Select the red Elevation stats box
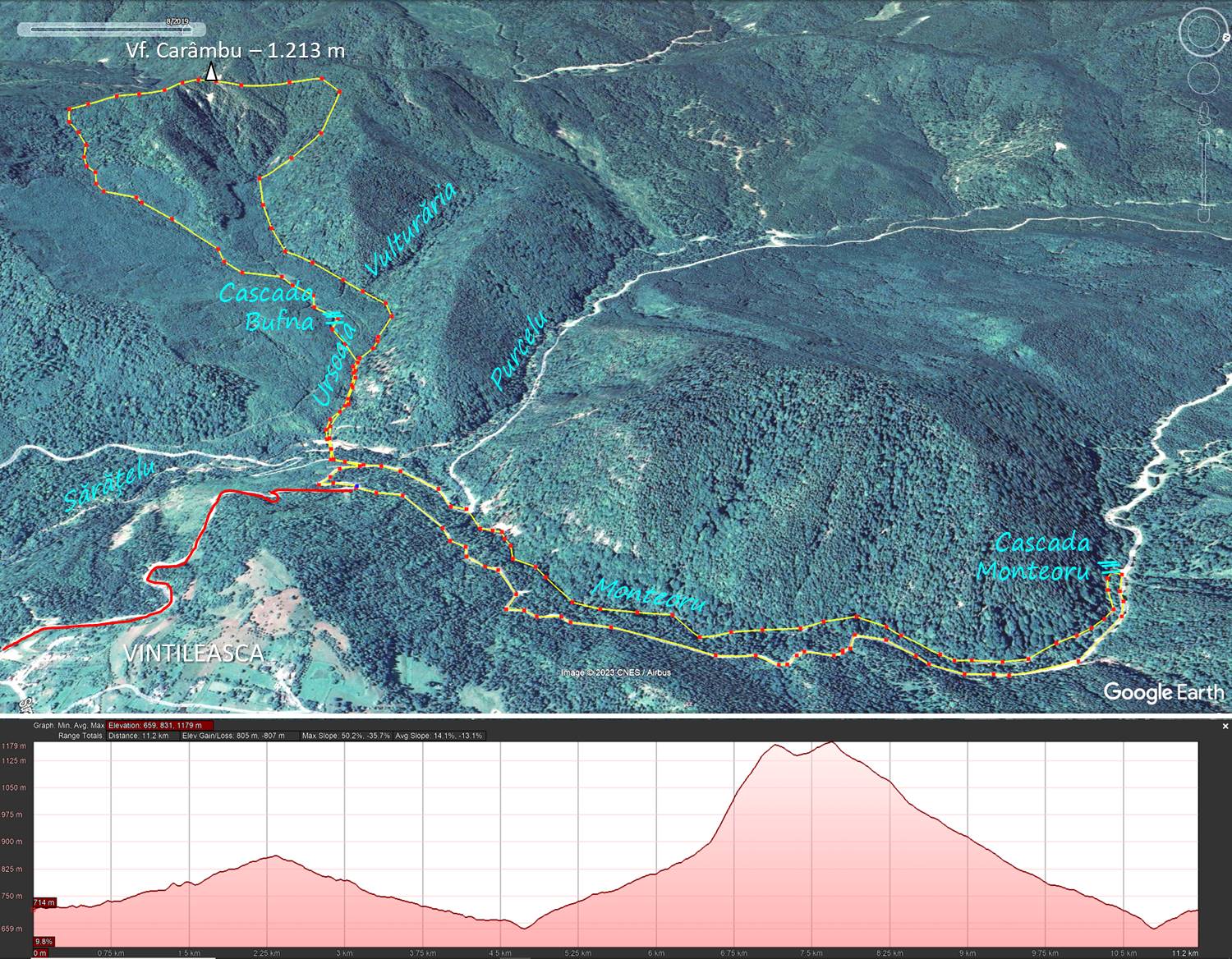 point(160,726)
